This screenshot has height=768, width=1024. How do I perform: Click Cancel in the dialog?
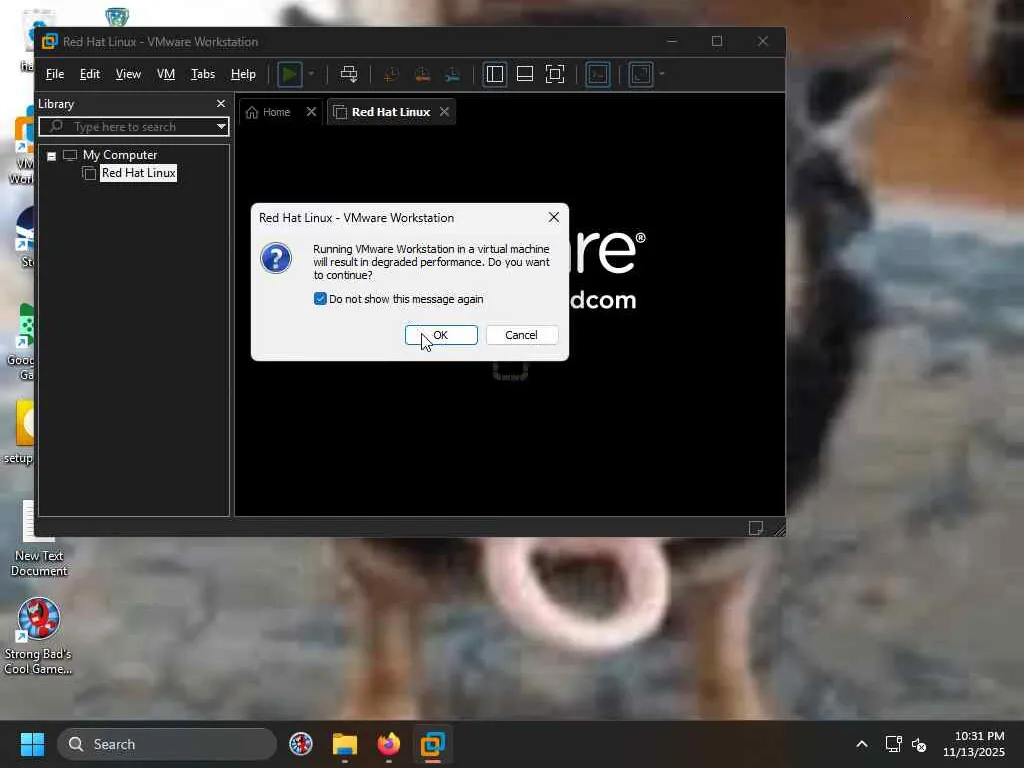522,335
